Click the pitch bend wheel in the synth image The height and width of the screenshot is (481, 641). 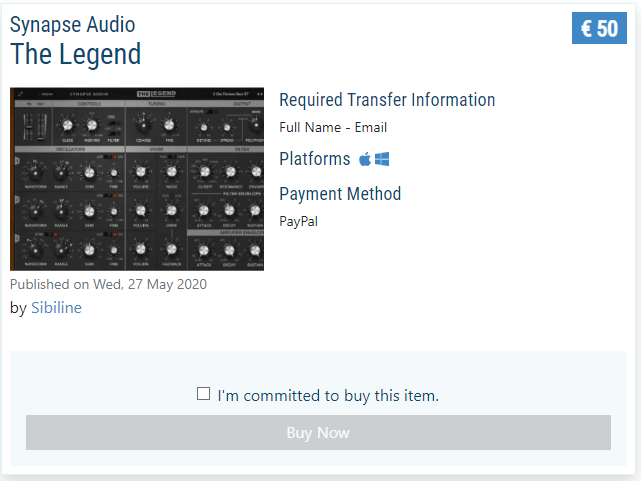pos(29,127)
